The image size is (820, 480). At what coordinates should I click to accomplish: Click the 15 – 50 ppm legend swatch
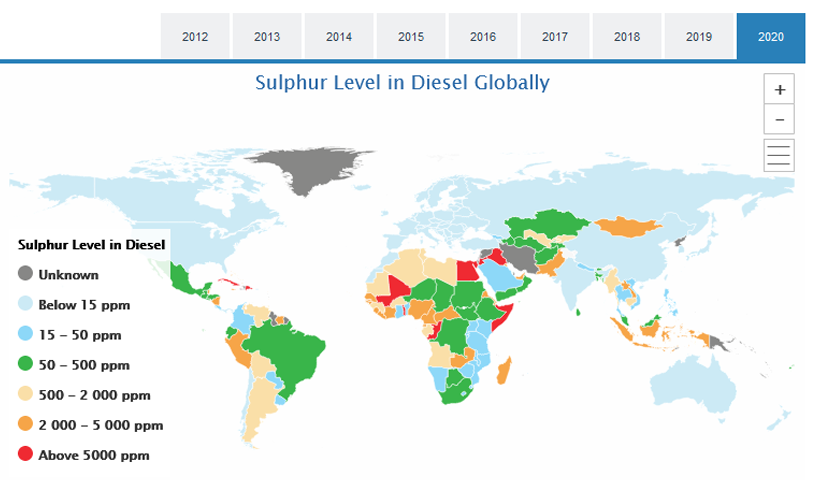click(x=25, y=334)
